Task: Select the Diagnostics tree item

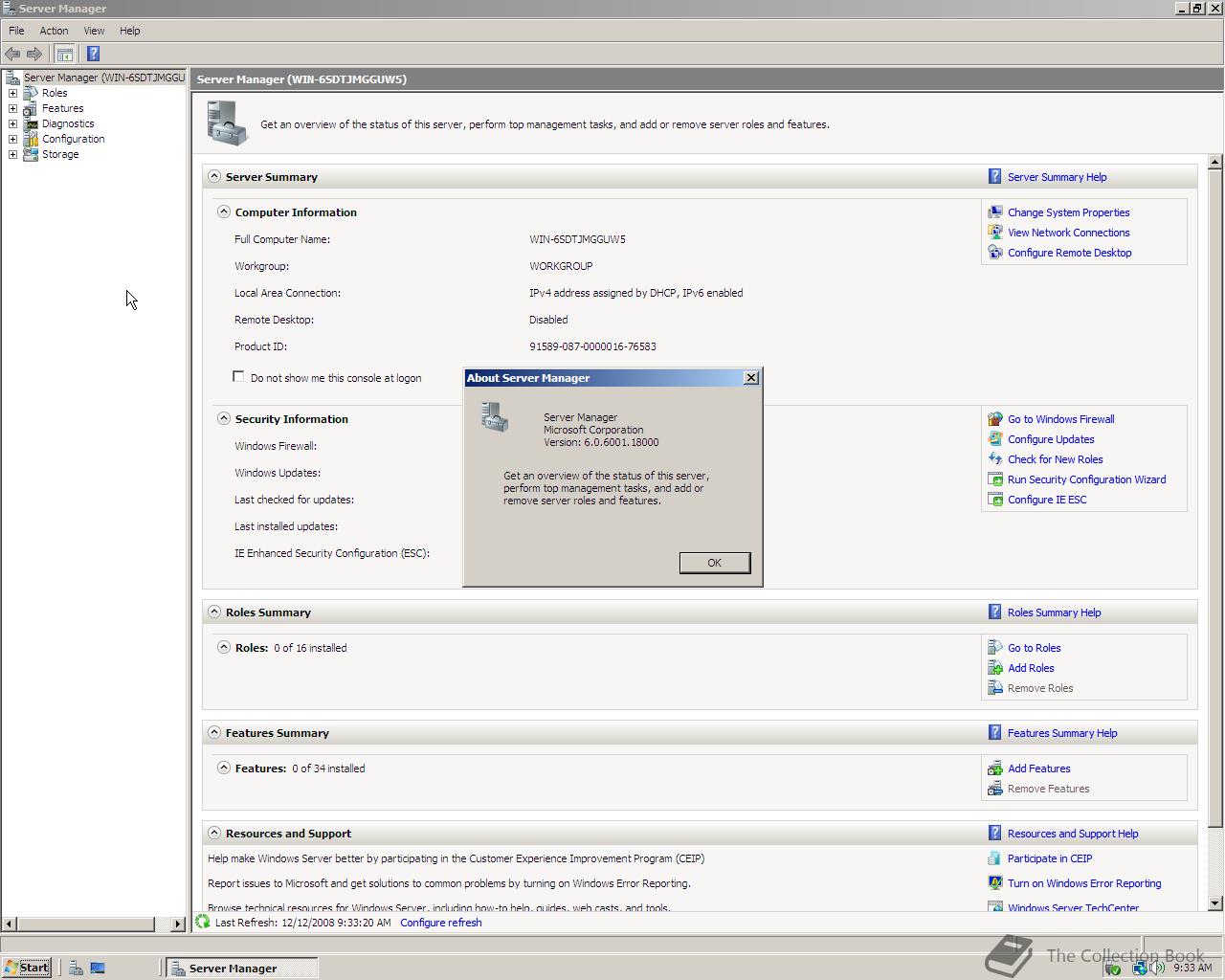Action: tap(68, 123)
